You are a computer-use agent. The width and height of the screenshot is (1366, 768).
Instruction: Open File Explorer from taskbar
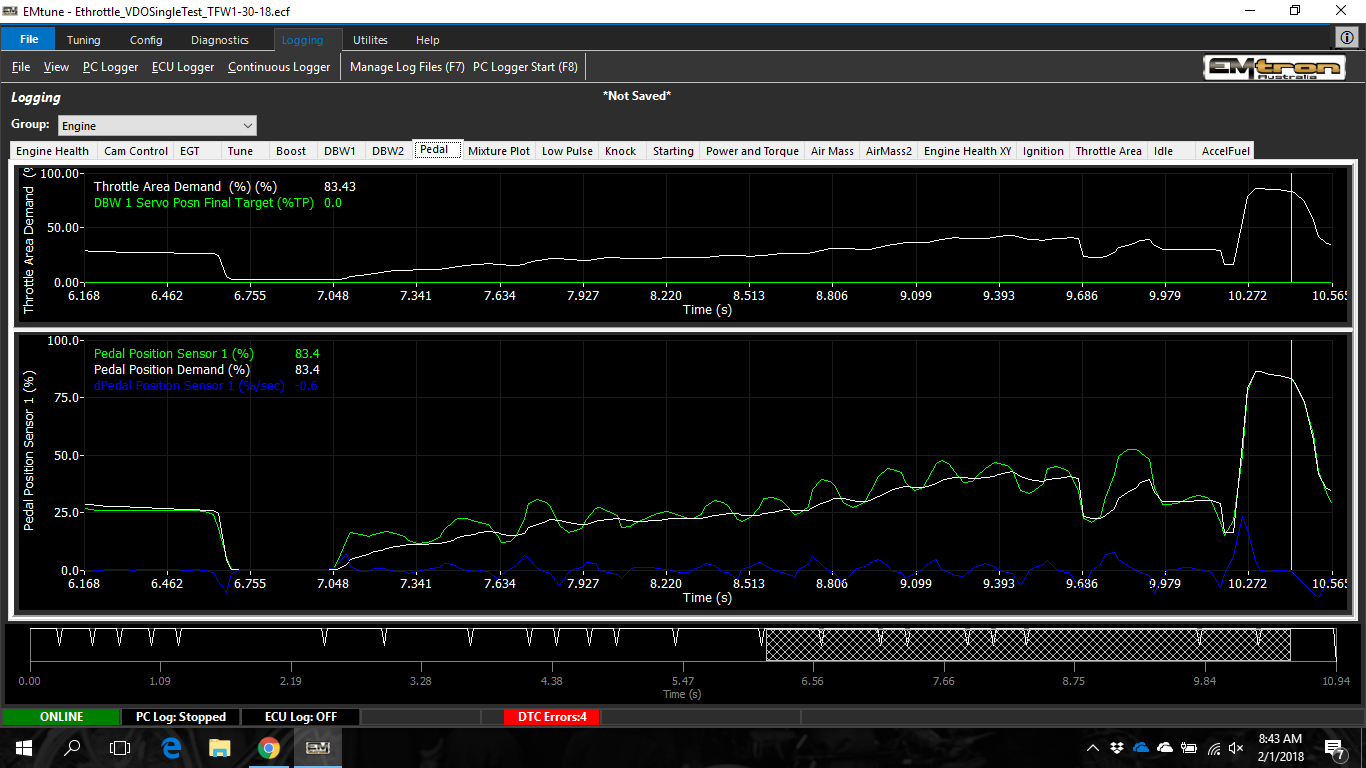pyautogui.click(x=219, y=747)
